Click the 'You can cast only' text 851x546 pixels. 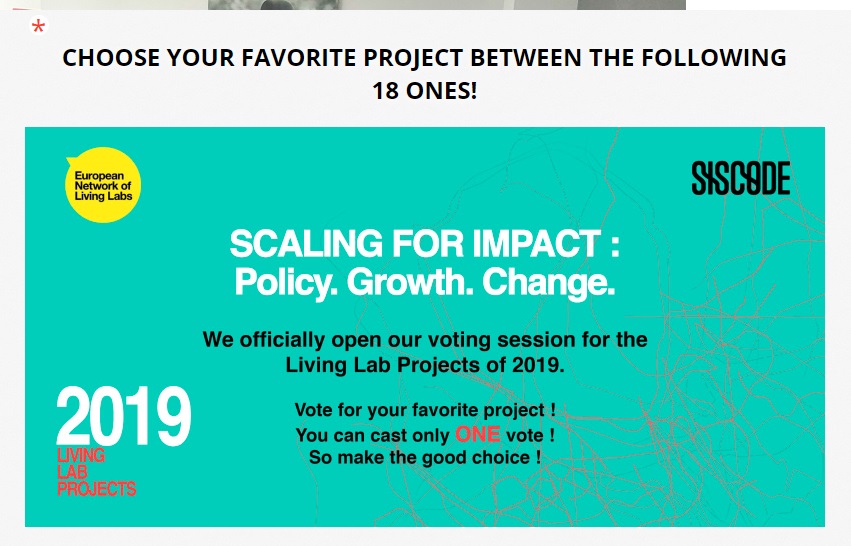point(372,436)
